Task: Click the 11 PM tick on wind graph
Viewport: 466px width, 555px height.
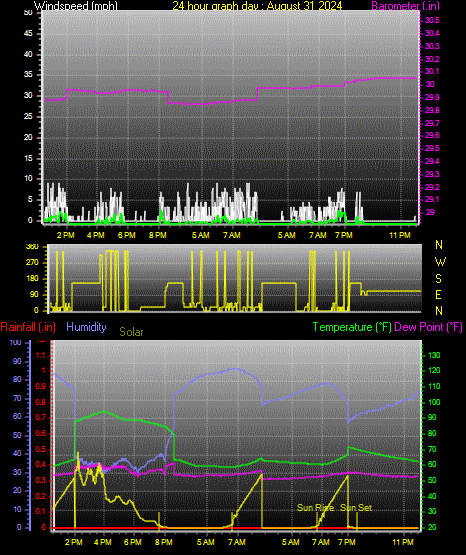Action: point(400,235)
